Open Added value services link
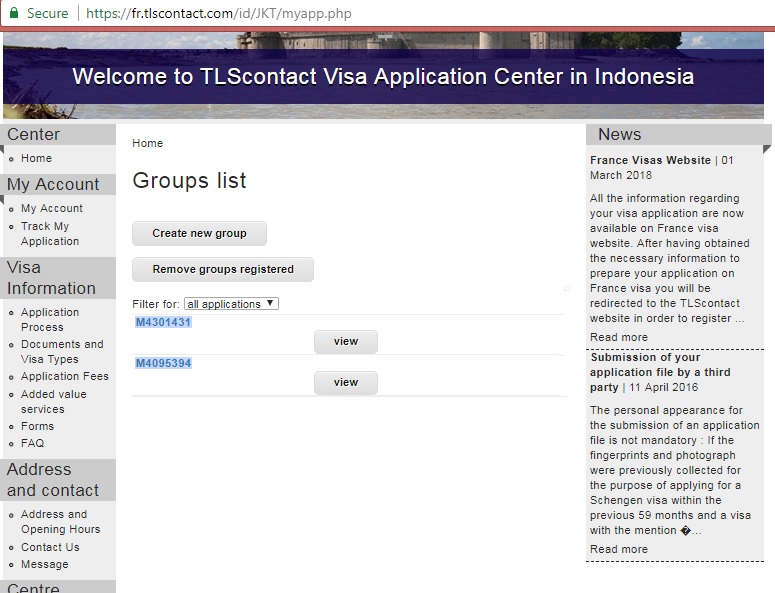The width and height of the screenshot is (775, 593). click(53, 401)
